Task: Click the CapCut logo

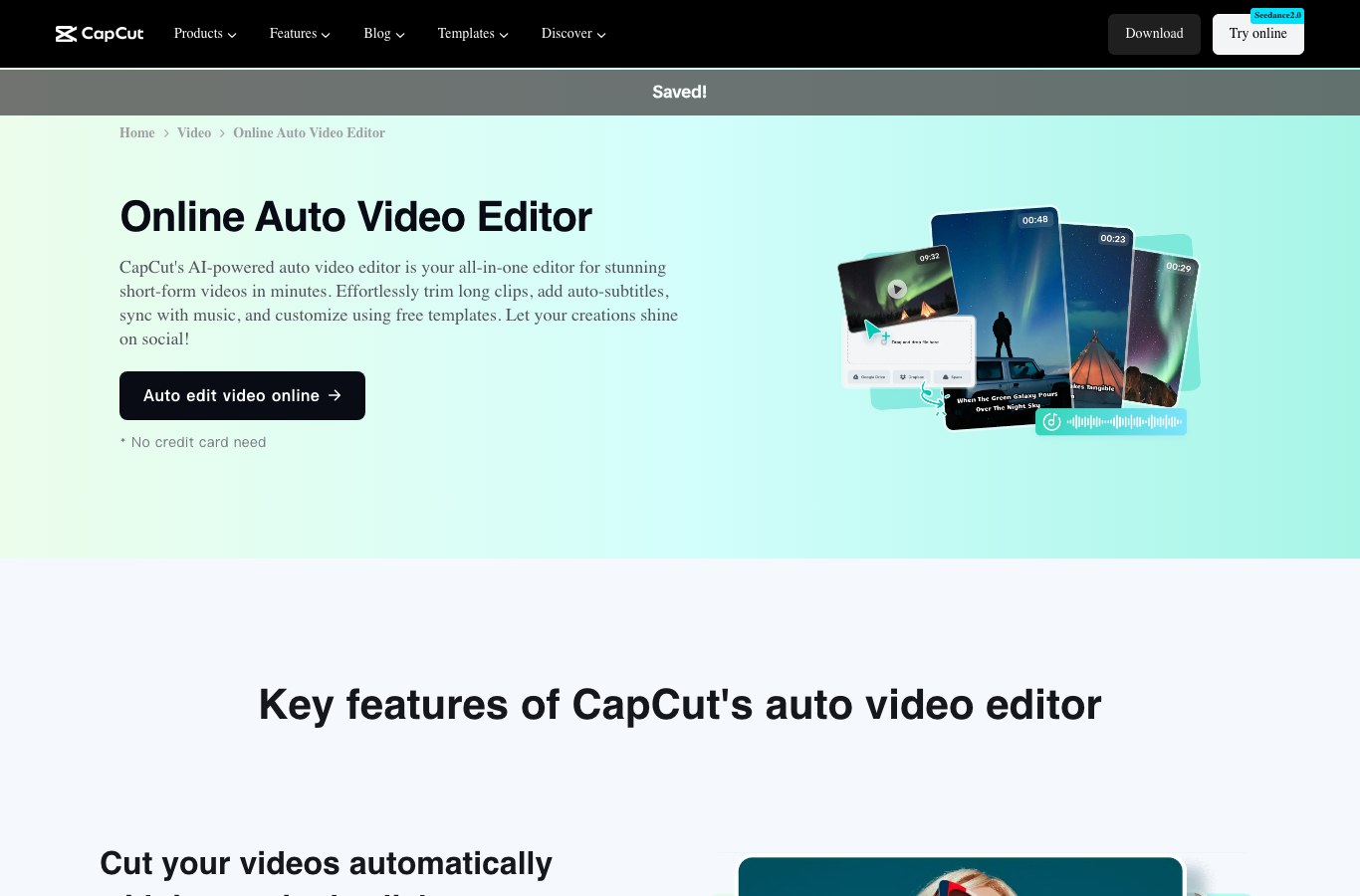Action: [100, 34]
